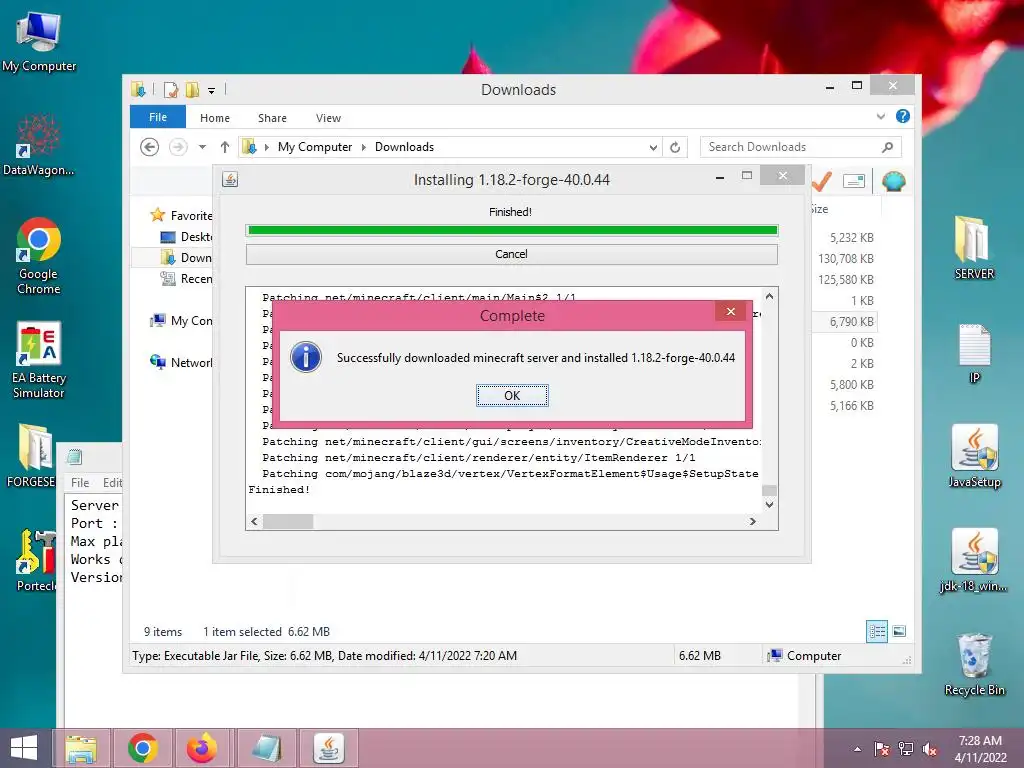This screenshot has width=1024, height=768.
Task: Open Chrome from taskbar
Action: pos(142,748)
